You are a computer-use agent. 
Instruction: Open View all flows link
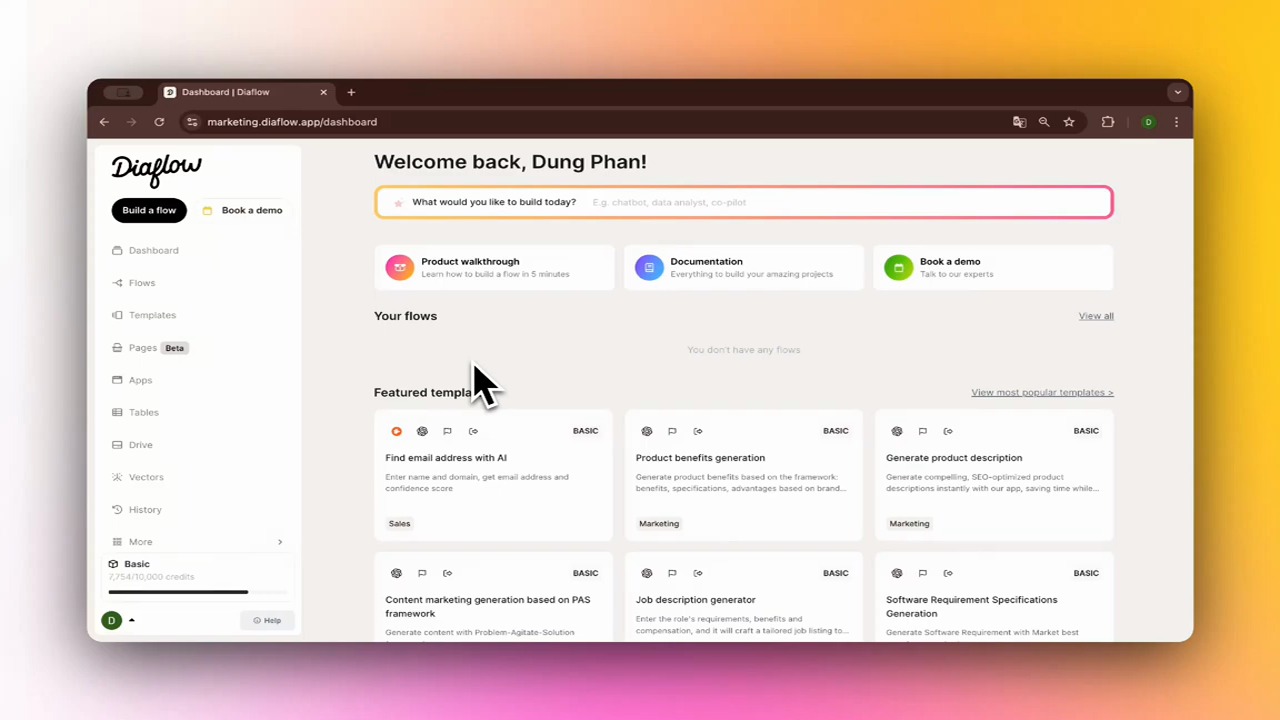click(x=1096, y=316)
